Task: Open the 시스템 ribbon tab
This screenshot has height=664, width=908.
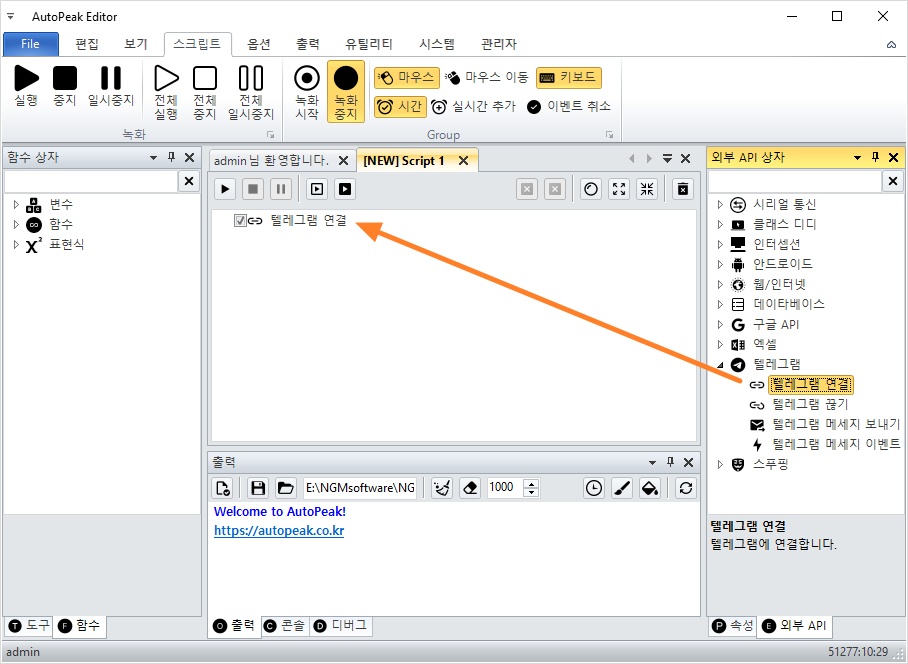Action: coord(437,44)
